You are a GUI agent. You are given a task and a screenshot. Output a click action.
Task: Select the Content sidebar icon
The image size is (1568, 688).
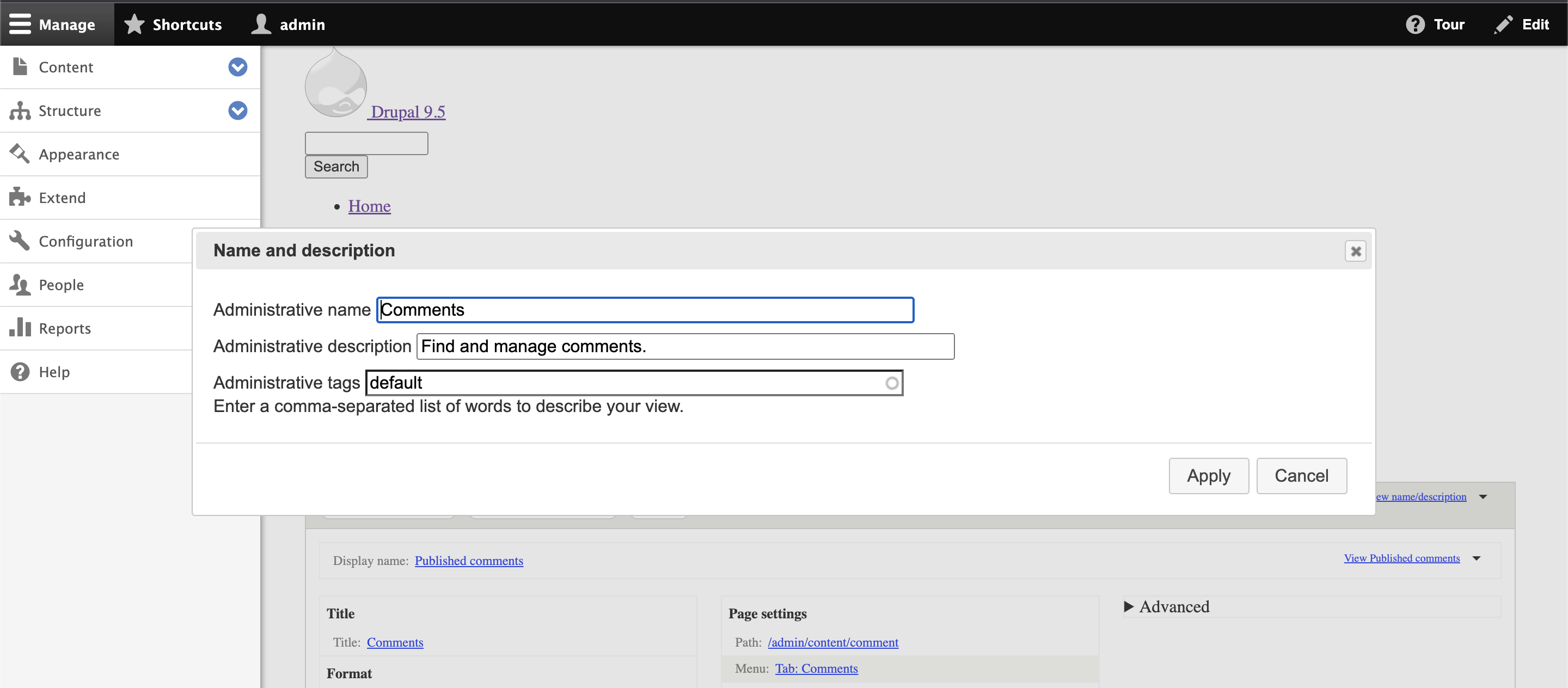tap(20, 66)
